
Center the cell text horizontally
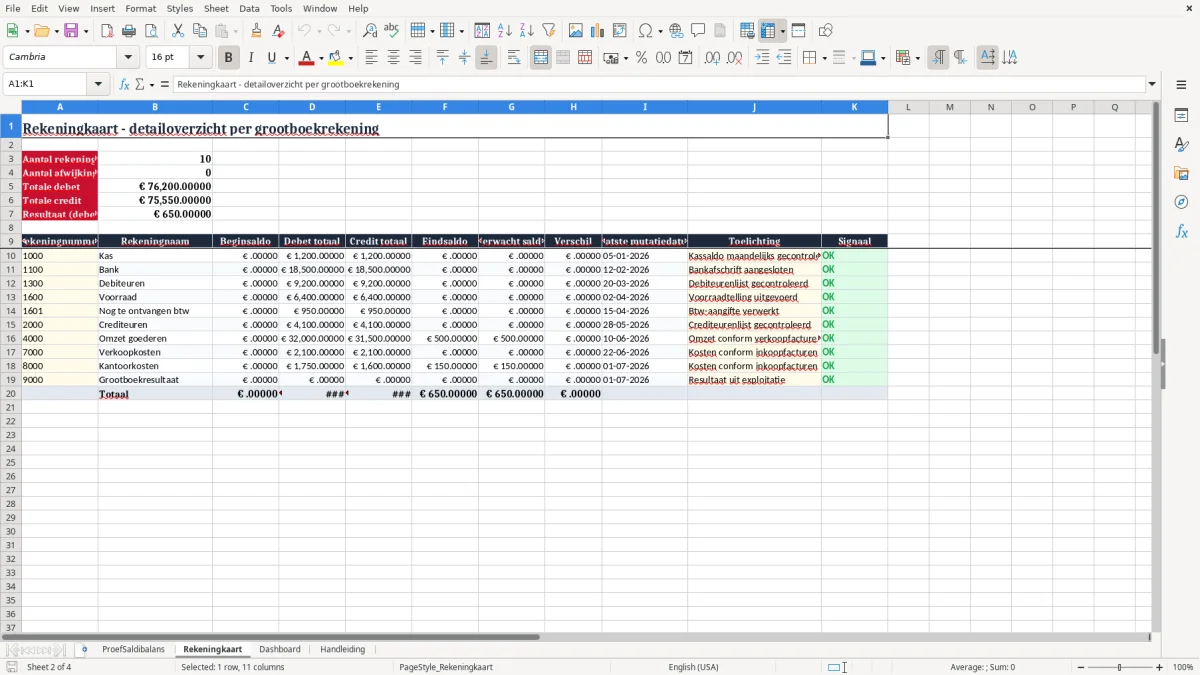[x=393, y=58]
